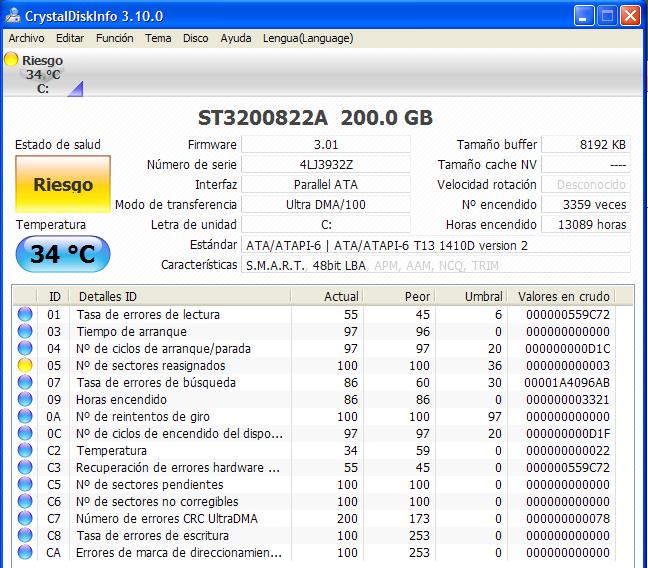Click the 34 °C temperature button
Screen dimensions: 648x568
pos(63,254)
